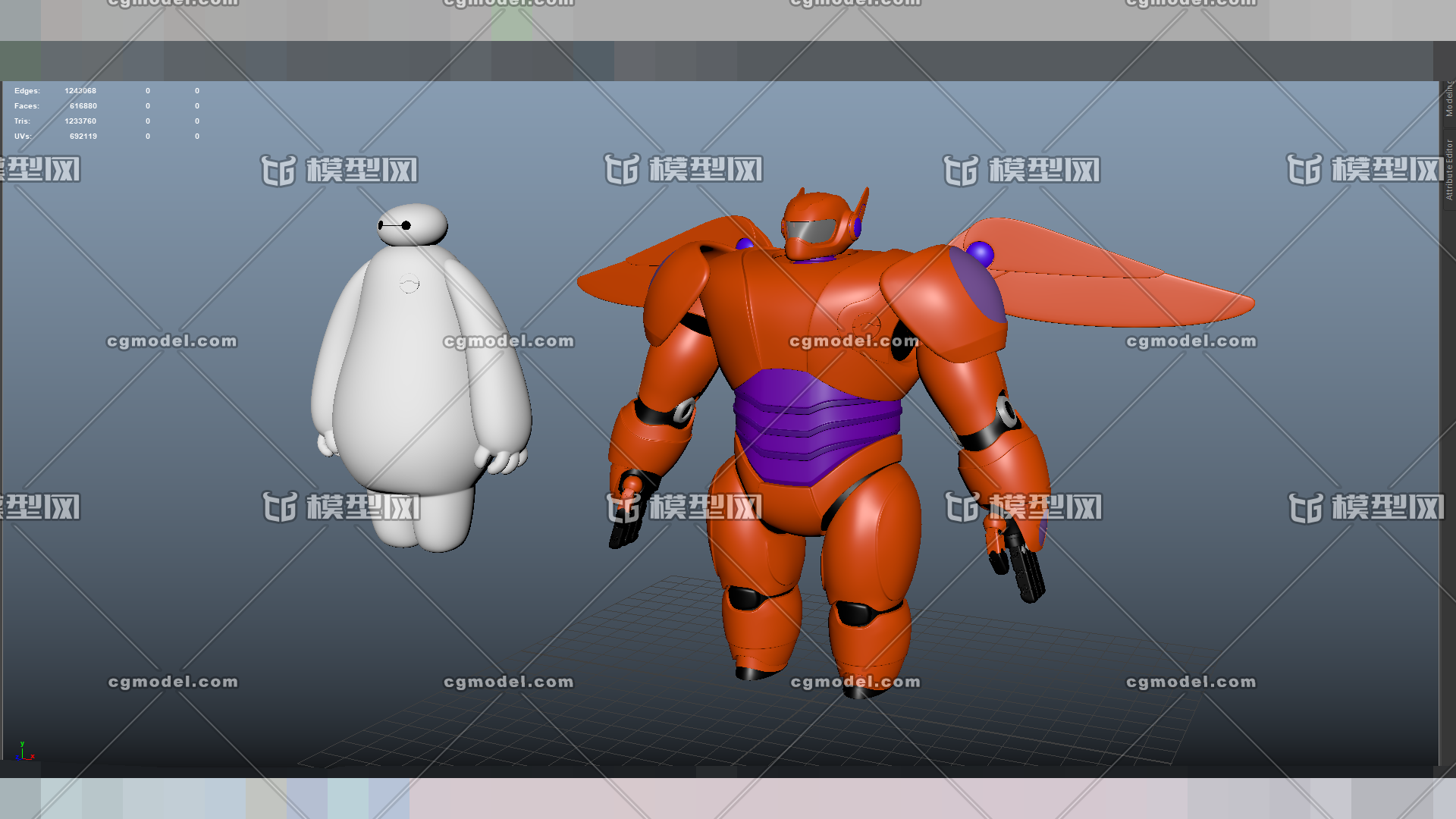Click the viewport XYZ axis indicator
Viewport: 1456px width, 819px height.
24,751
